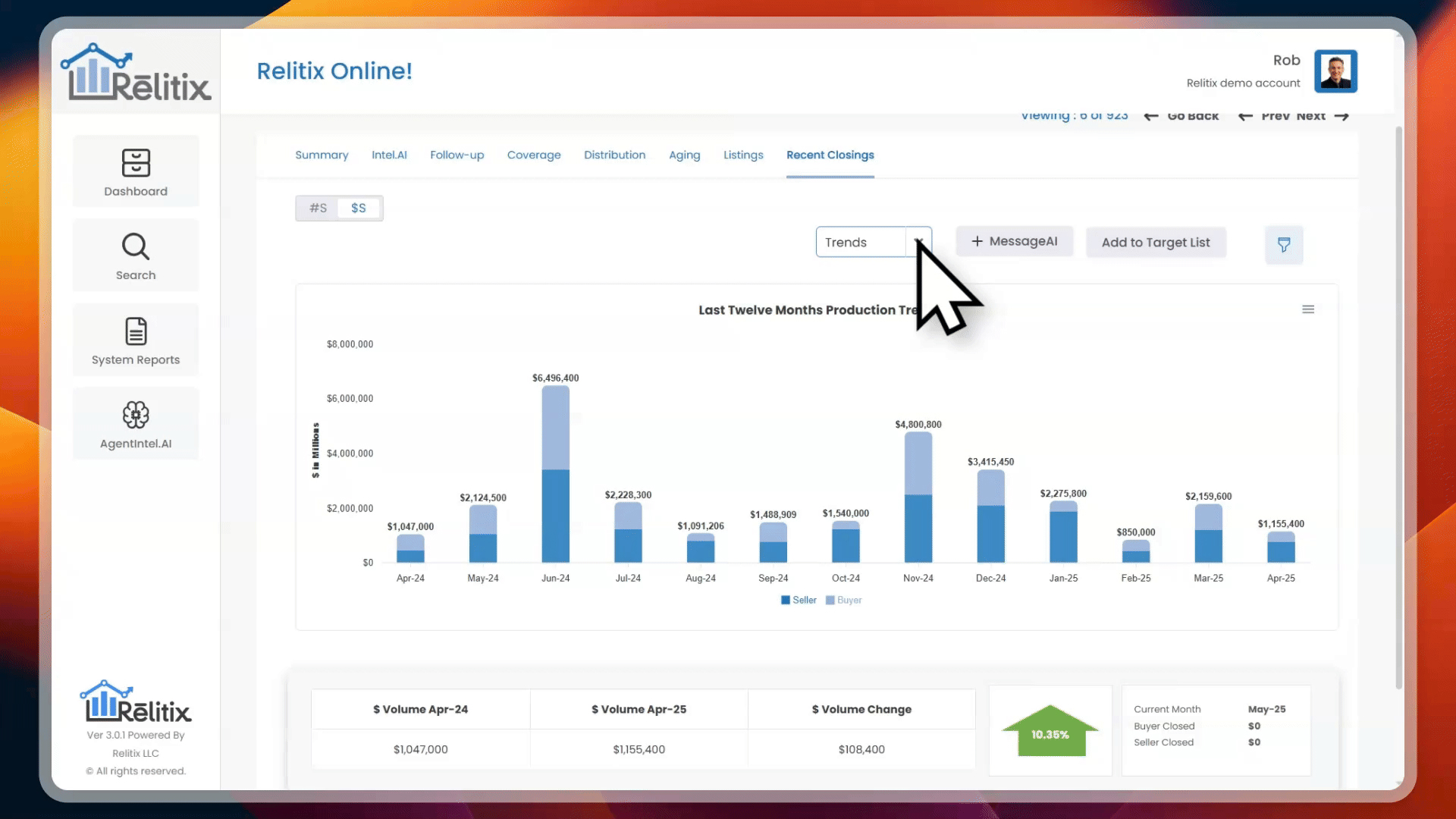Click the Dec-24 bar in the chart

point(990,516)
